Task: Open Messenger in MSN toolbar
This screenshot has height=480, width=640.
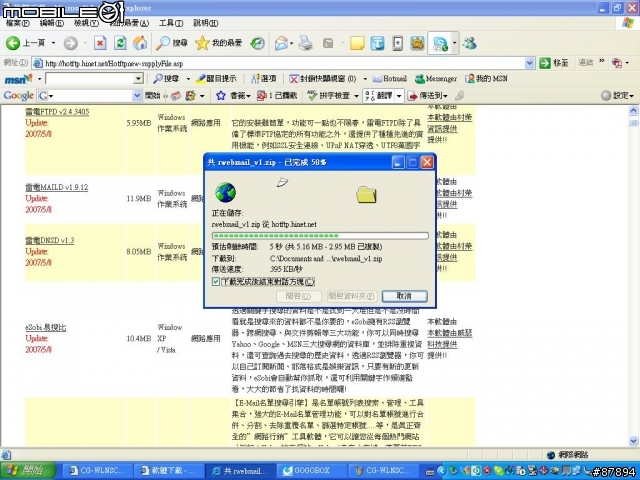Action: coord(436,78)
